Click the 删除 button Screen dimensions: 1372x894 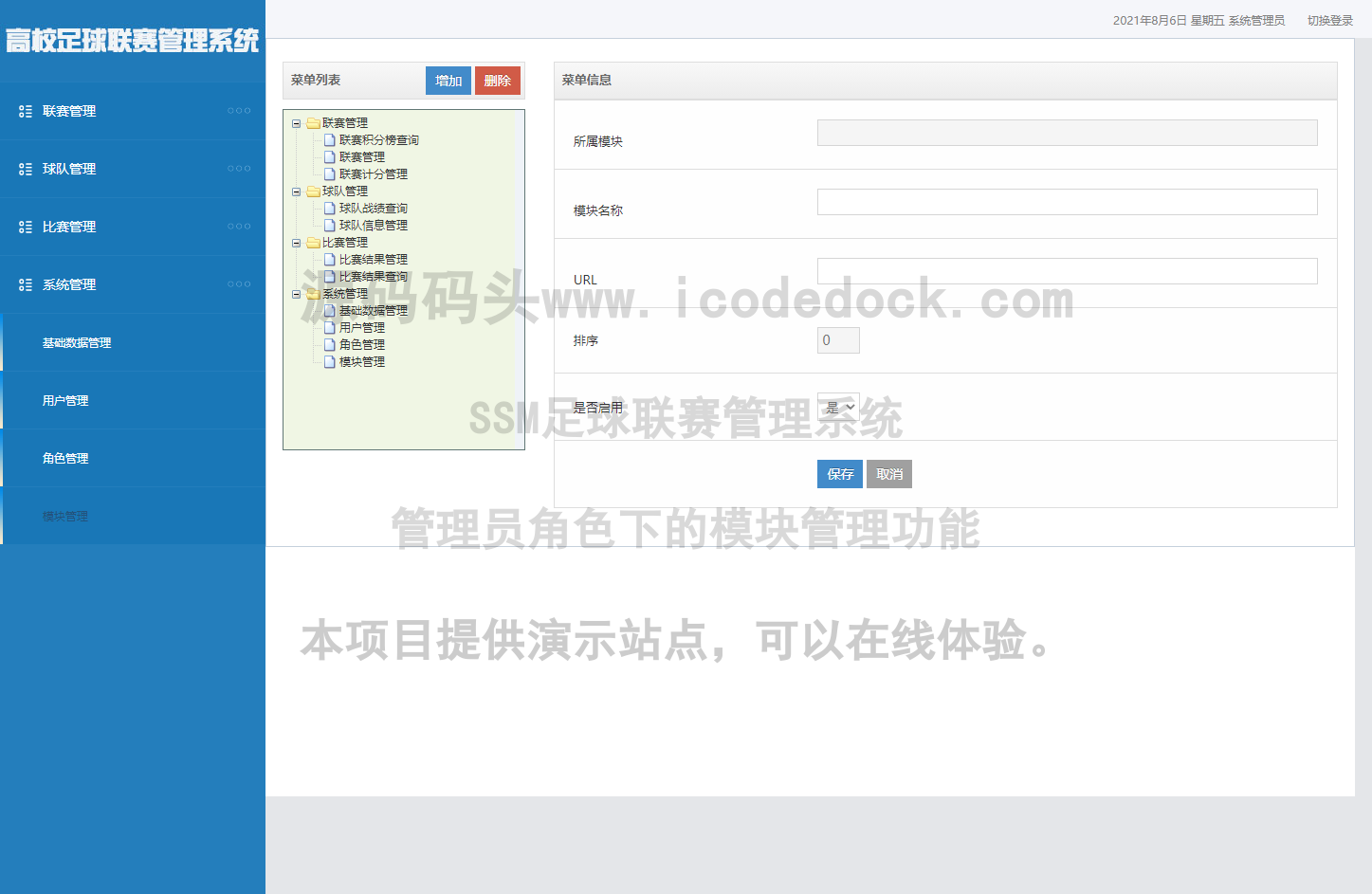[x=497, y=81]
